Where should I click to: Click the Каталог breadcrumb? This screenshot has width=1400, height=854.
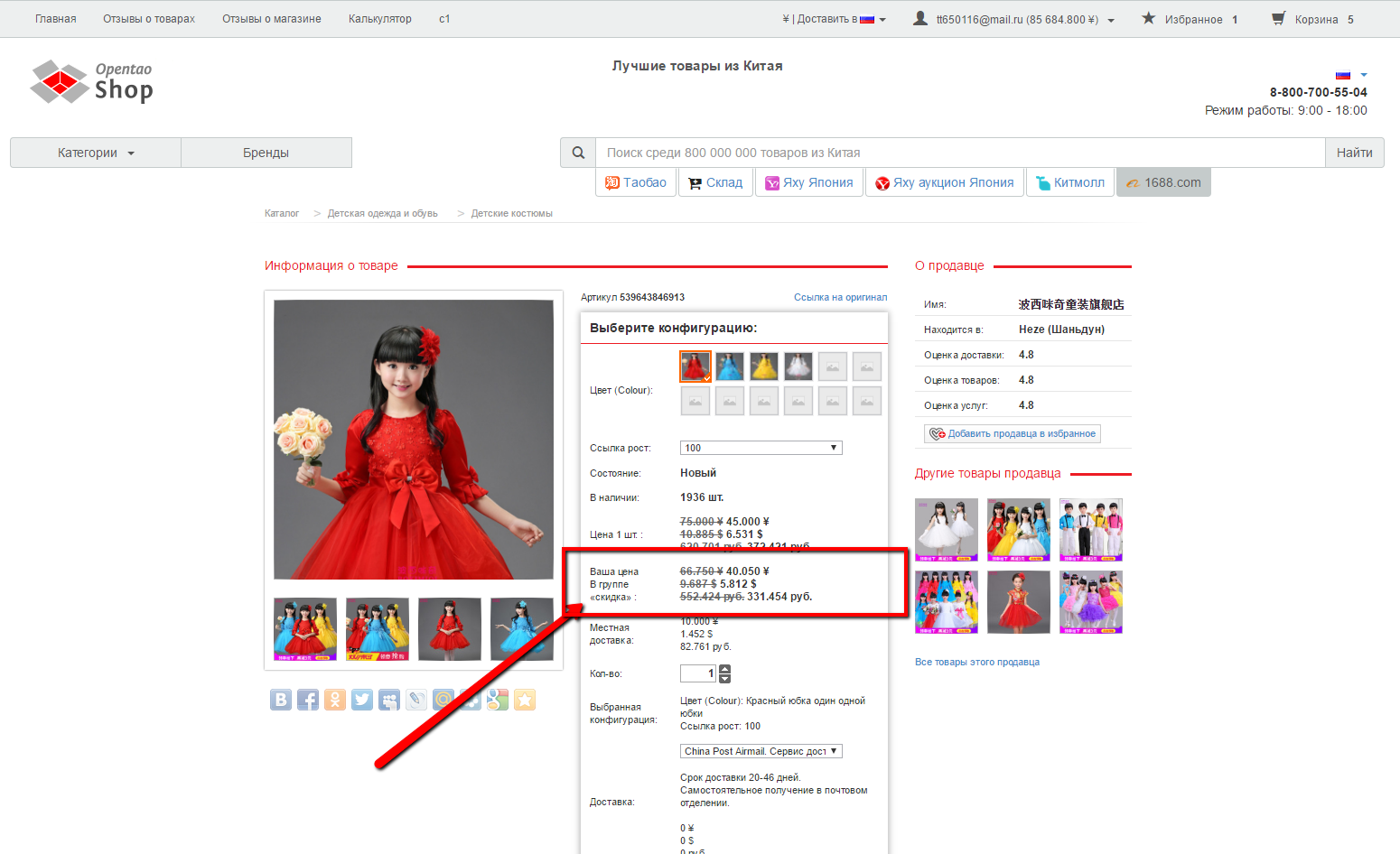282,213
